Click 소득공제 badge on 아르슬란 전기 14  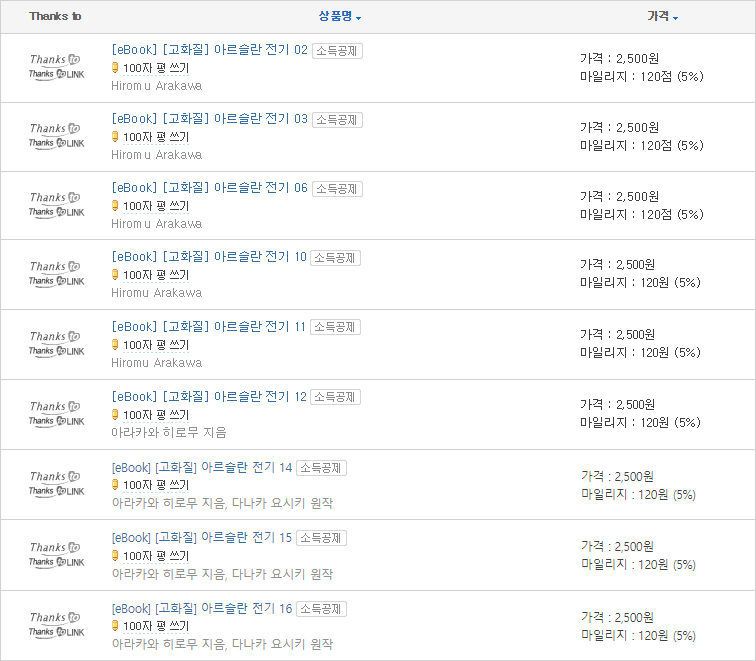pos(321,468)
